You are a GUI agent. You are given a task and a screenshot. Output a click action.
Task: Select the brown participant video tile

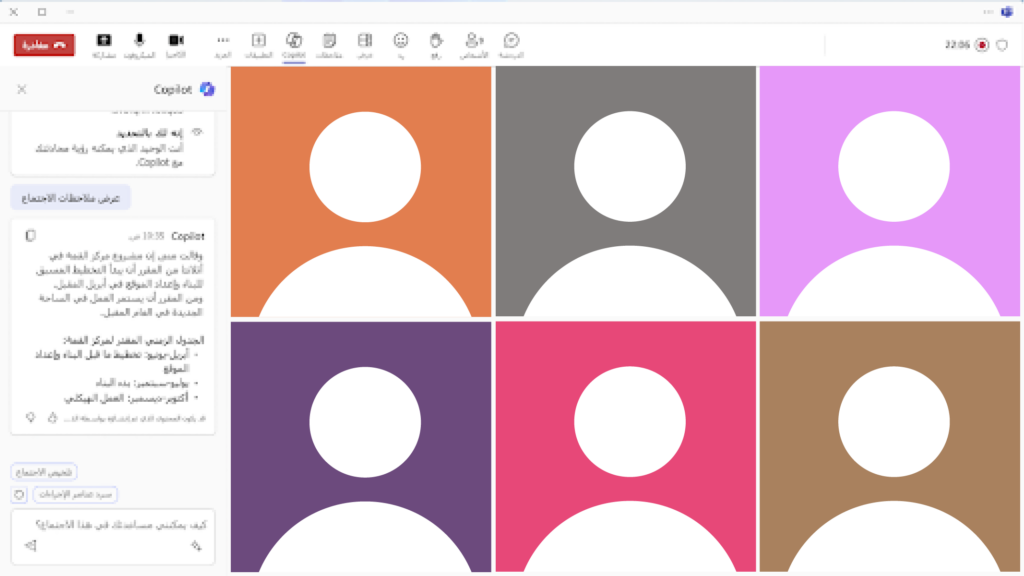(889, 447)
